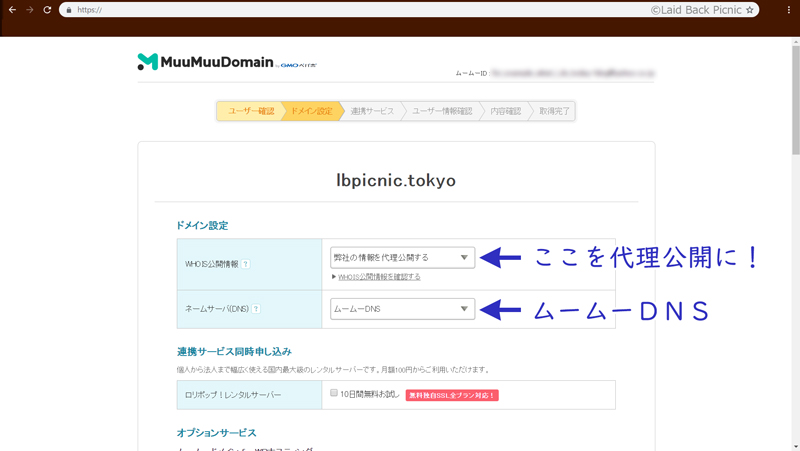Click the 連携サービス同時申し込み heading
The height and width of the screenshot is (451, 800).
[x=234, y=352]
